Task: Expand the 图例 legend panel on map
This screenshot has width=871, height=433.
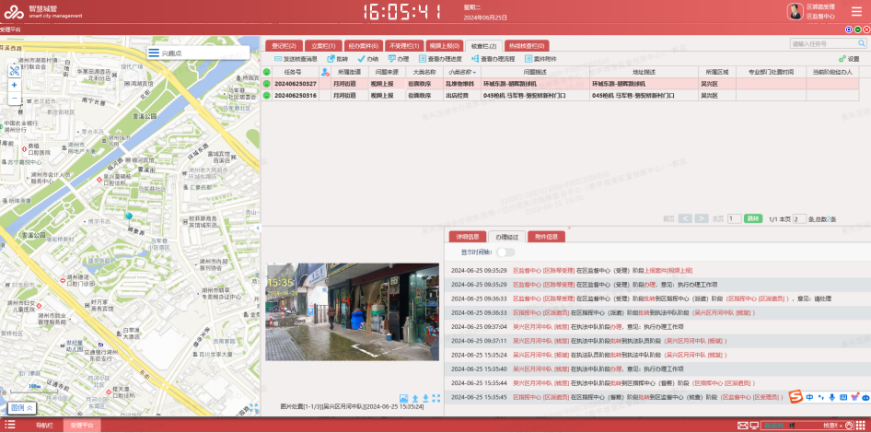Action: click(22, 408)
